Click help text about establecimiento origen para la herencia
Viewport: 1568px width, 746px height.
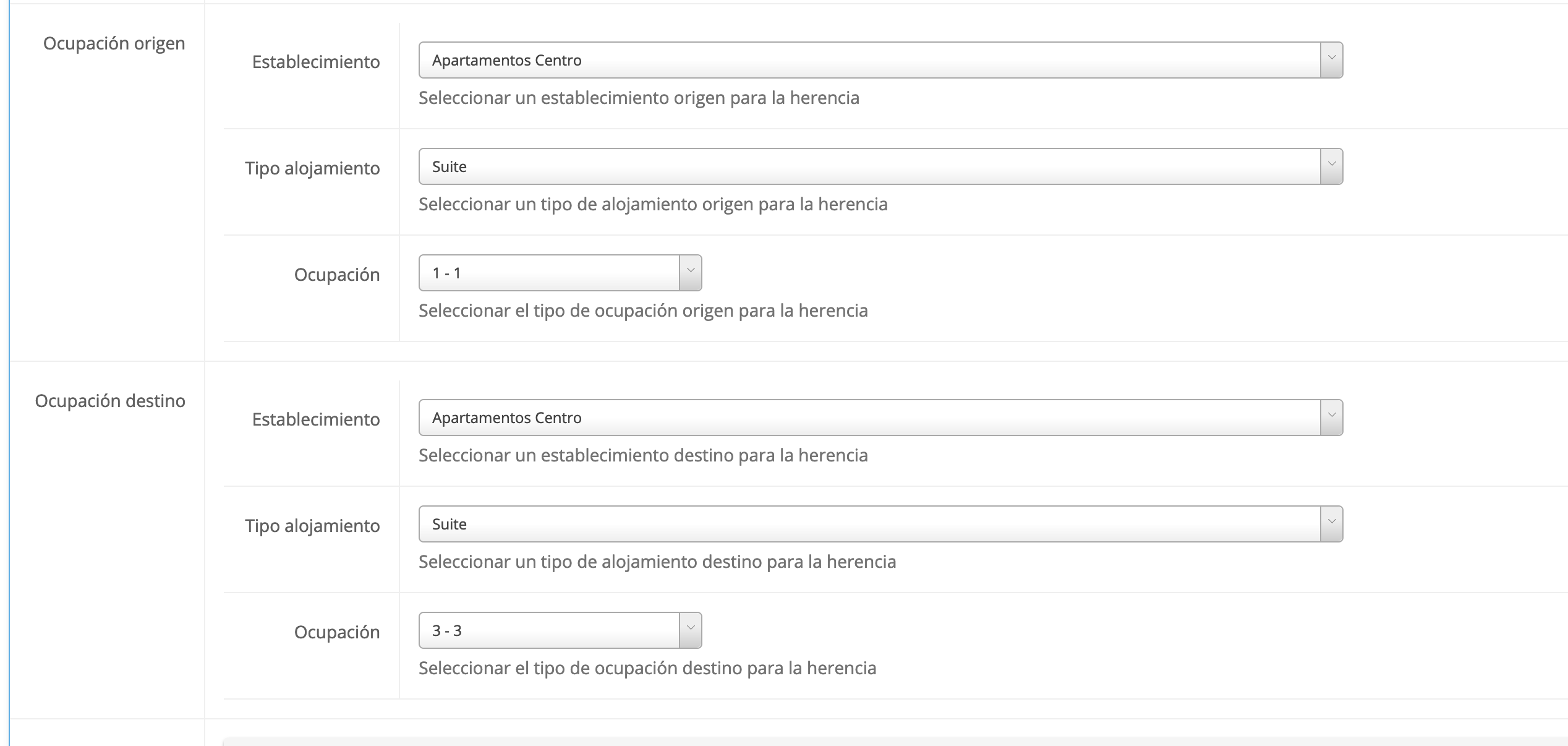pos(639,98)
